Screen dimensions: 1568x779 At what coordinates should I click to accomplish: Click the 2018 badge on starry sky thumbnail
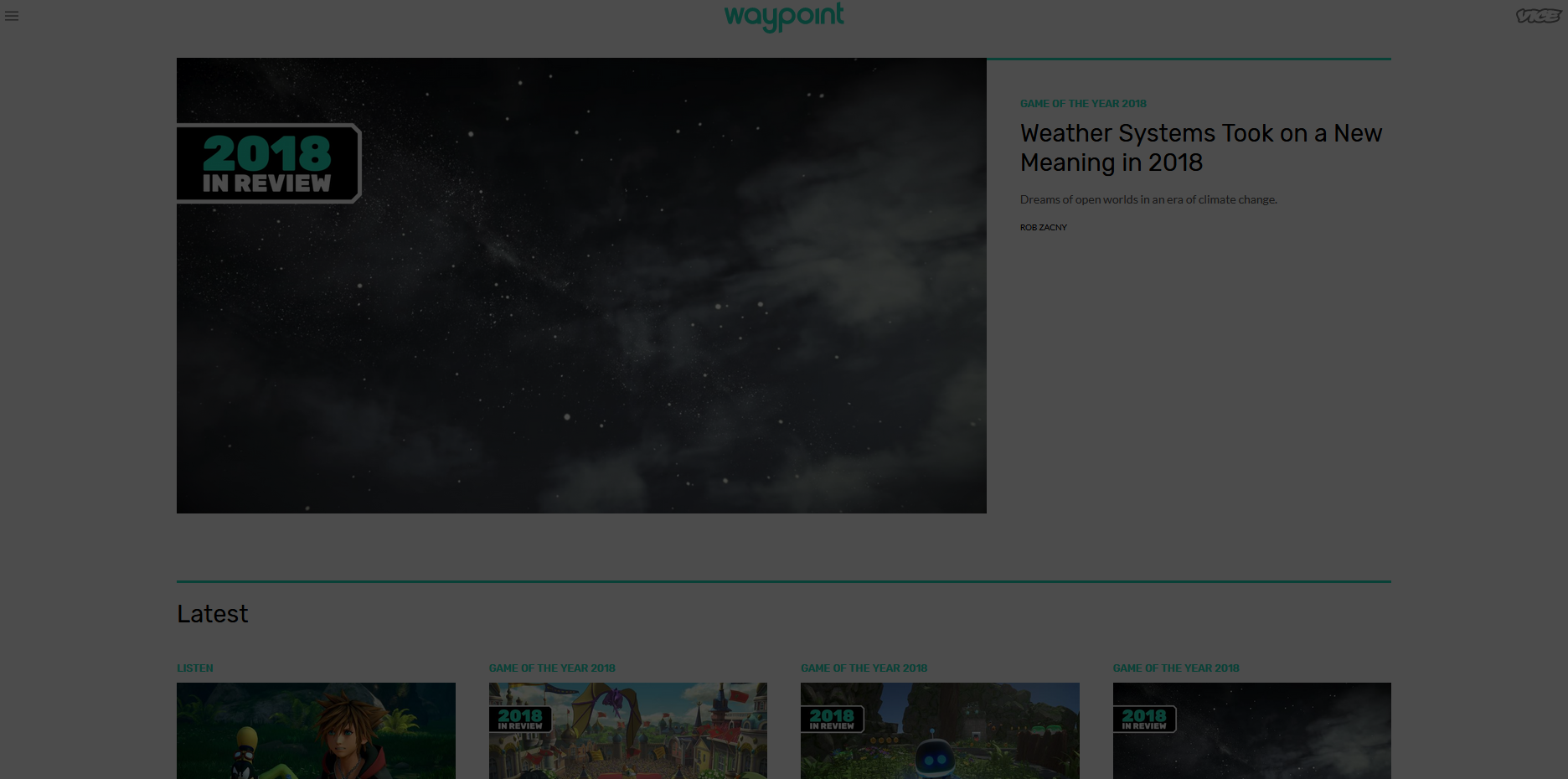[1144, 719]
